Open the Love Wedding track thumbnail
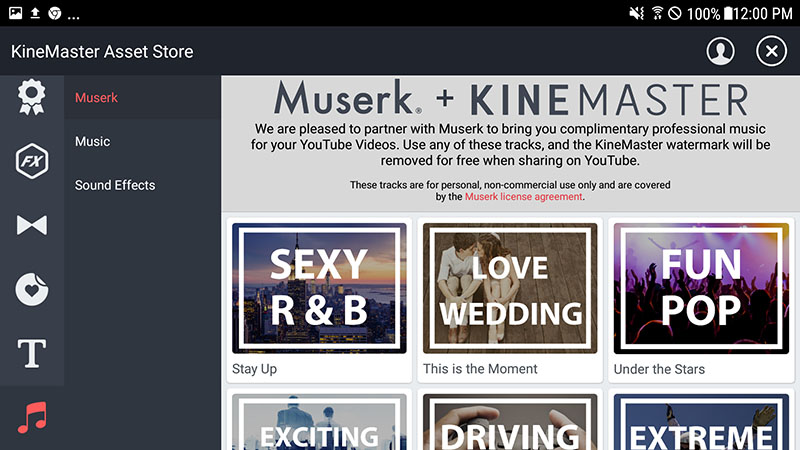The height and width of the screenshot is (450, 800). point(510,288)
